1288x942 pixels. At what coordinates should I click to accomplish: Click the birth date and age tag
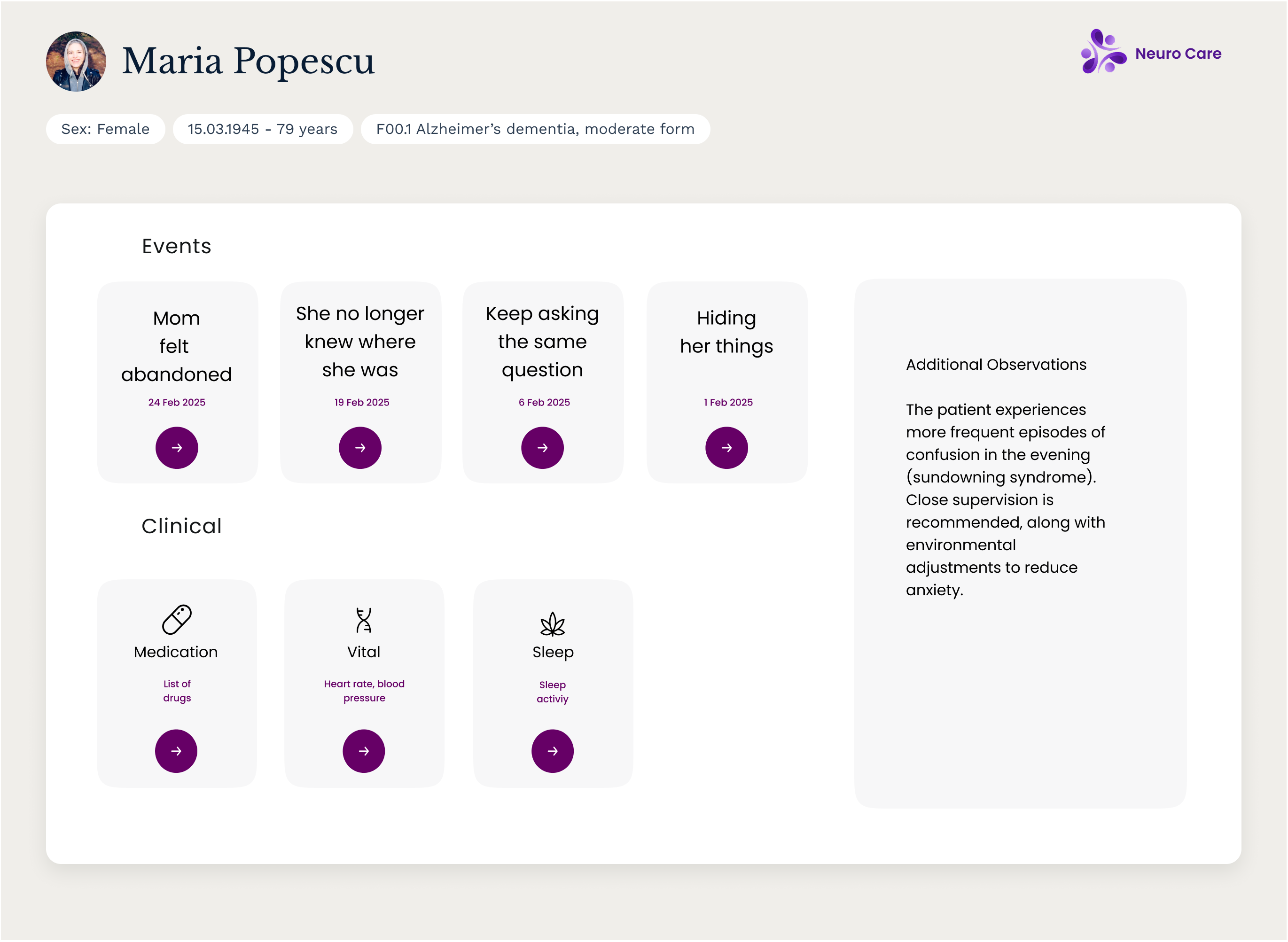point(263,130)
